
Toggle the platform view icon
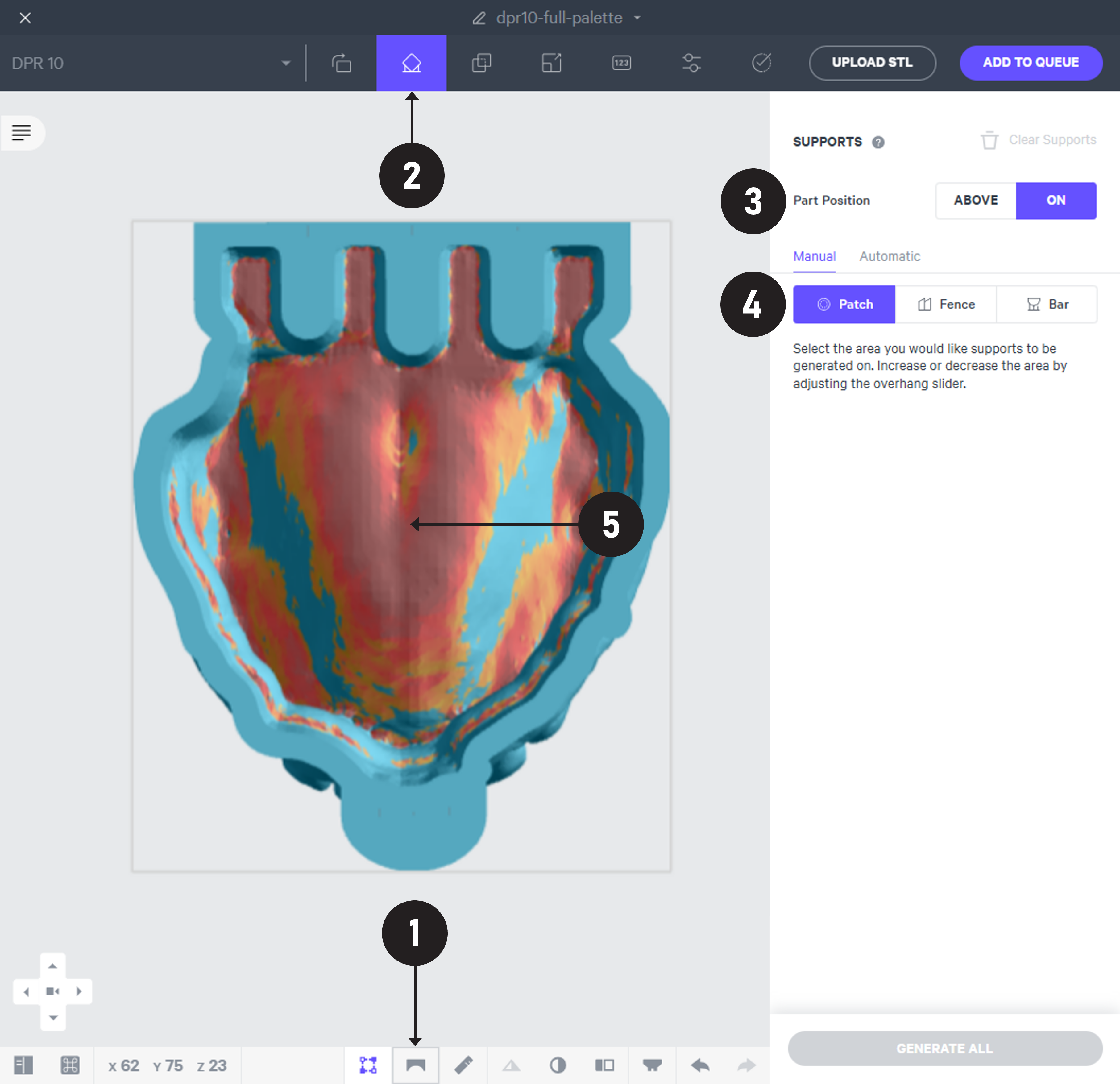pyautogui.click(x=652, y=1065)
